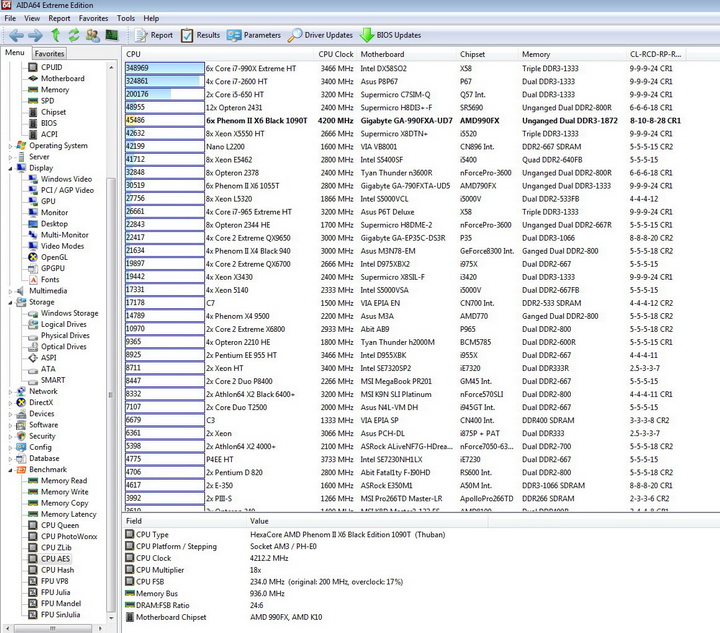The image size is (720, 633).
Task: Sort by the Motherboard column header
Action: point(407,54)
